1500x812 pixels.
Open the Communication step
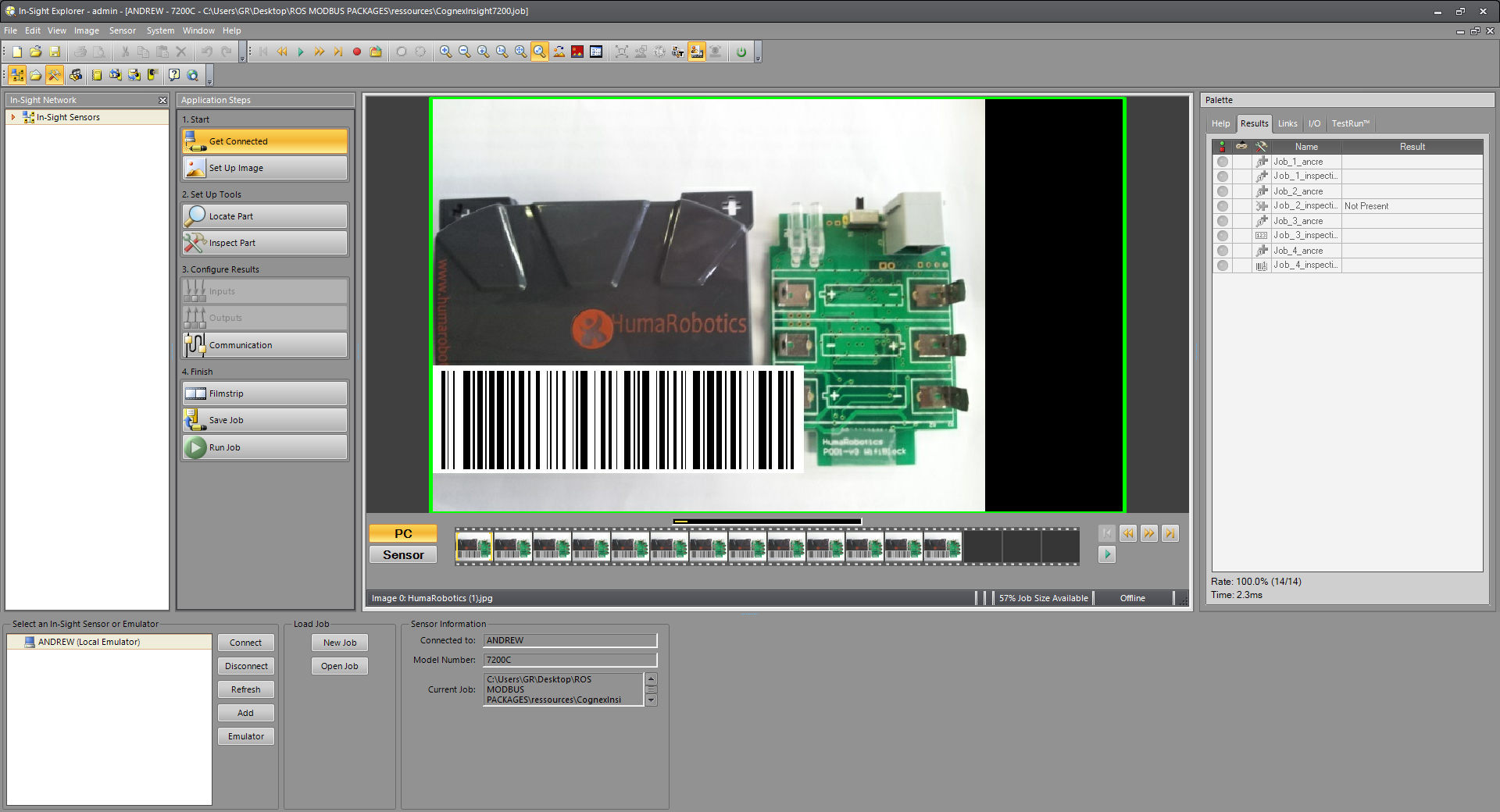[265, 345]
